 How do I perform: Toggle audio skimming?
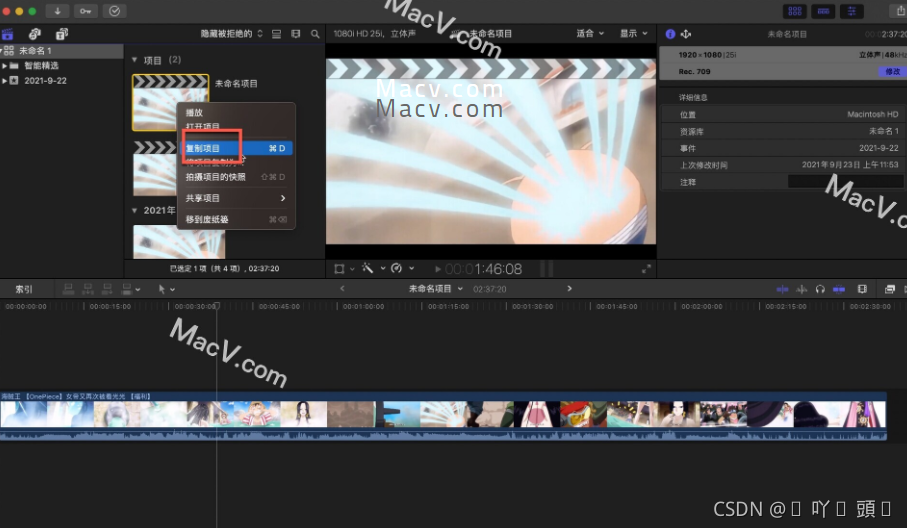pyautogui.click(x=802, y=289)
